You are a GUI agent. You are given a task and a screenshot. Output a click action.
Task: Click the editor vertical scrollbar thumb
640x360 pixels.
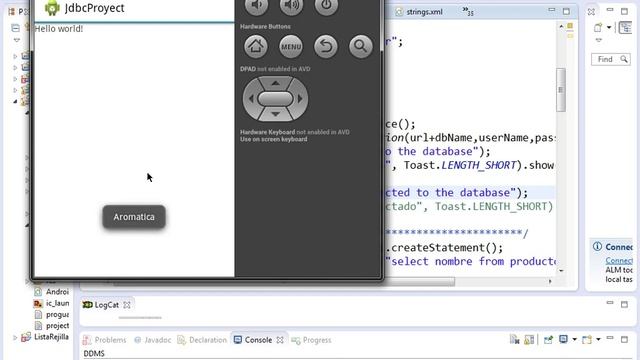561,90
